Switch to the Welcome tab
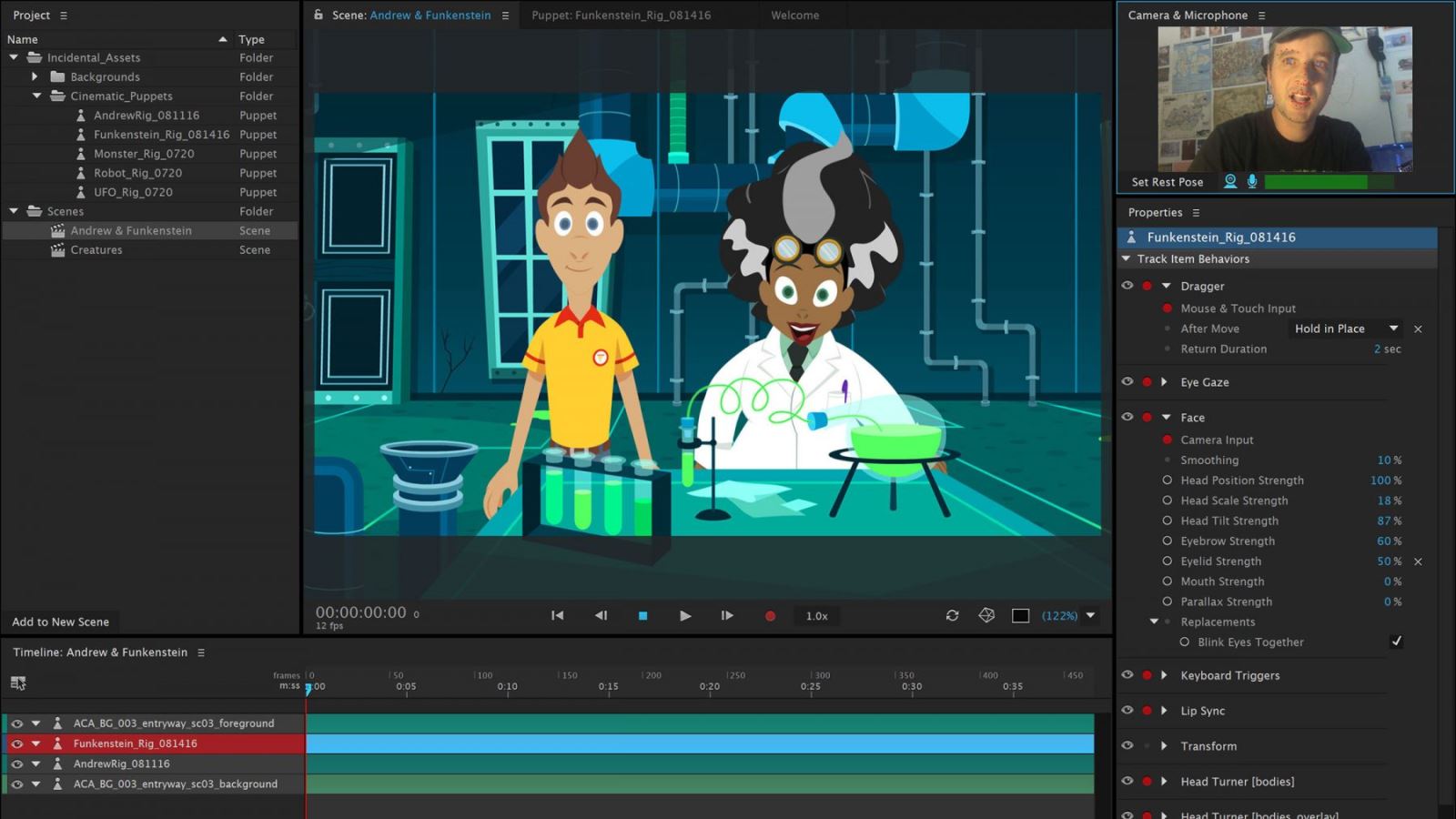The height and width of the screenshot is (819, 1456). pos(794,15)
